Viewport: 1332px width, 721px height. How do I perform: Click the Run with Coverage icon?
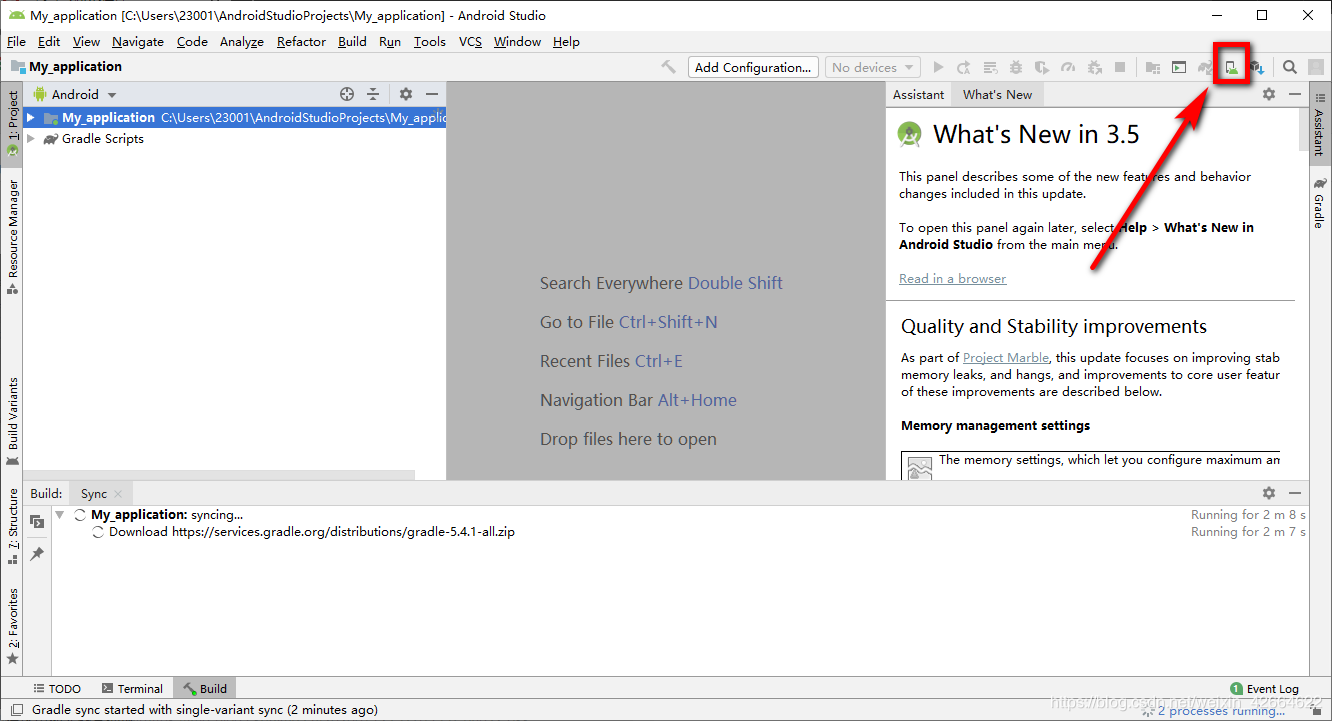(x=1042, y=67)
